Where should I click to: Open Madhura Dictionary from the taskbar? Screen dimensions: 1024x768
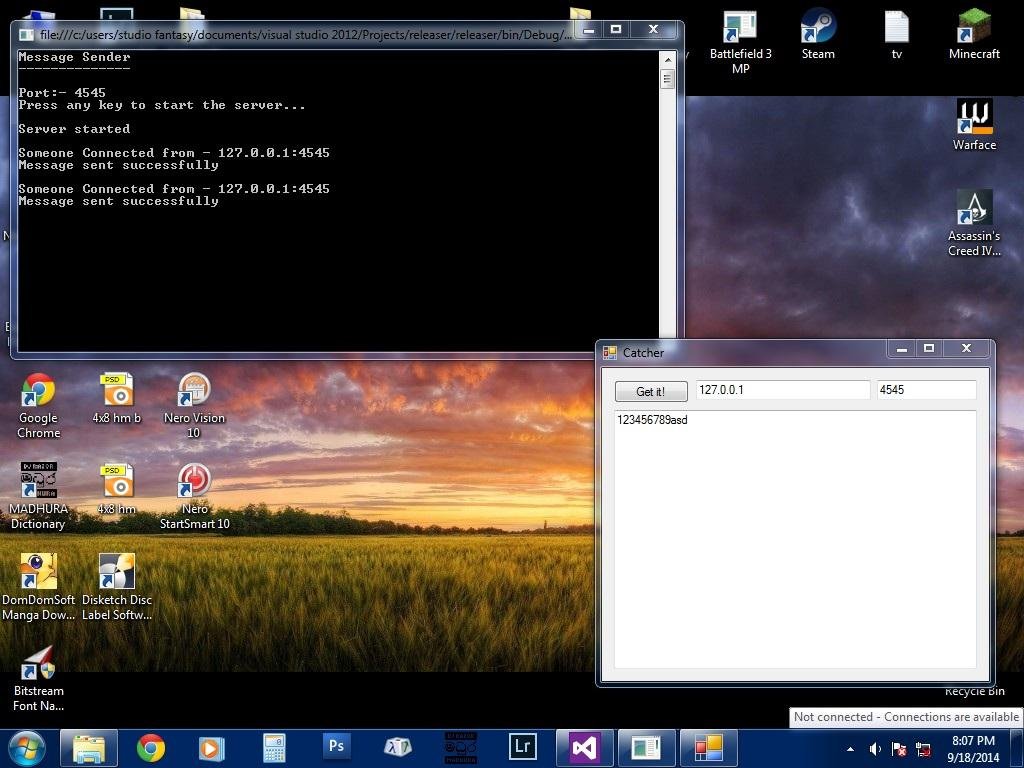click(460, 748)
